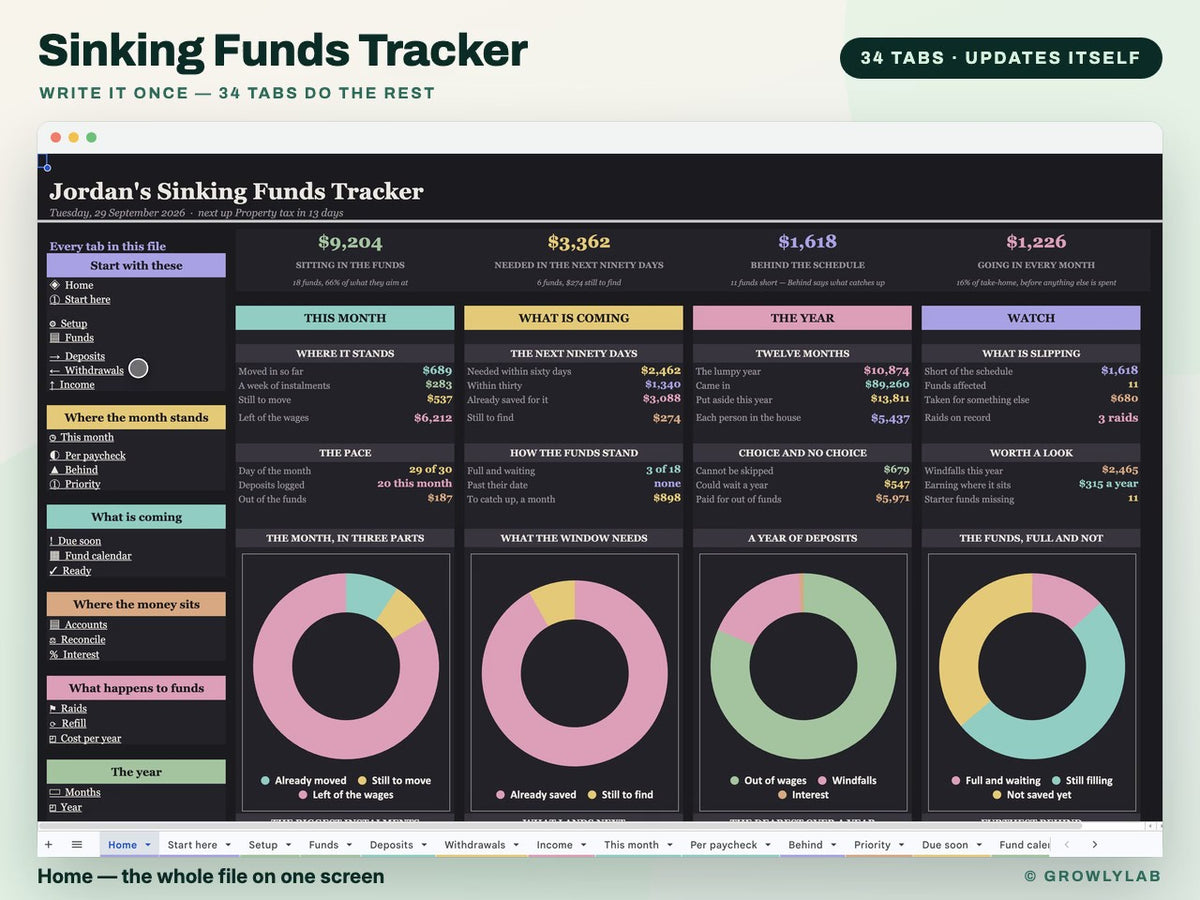The image size is (1200, 900).
Task: Open the Withdrawals tab dropdown arrow
Action: pos(517,845)
